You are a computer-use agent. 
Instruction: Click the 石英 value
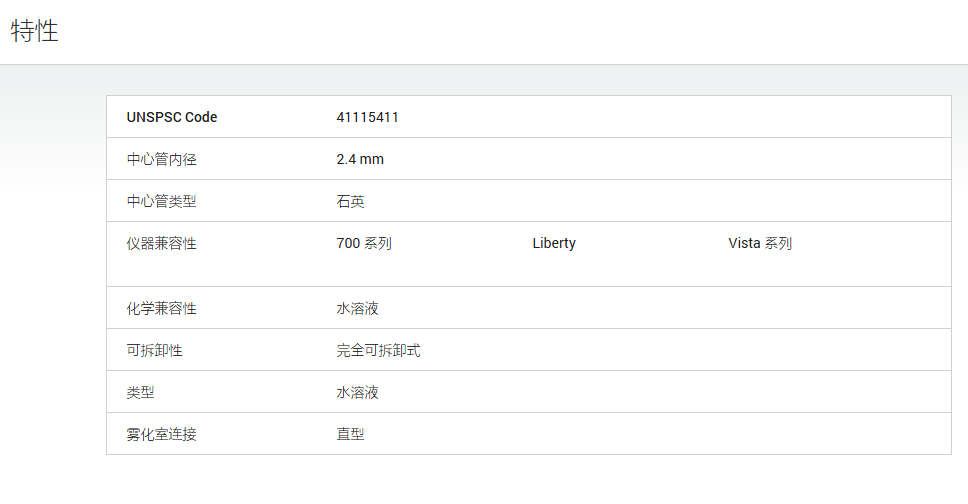click(351, 201)
